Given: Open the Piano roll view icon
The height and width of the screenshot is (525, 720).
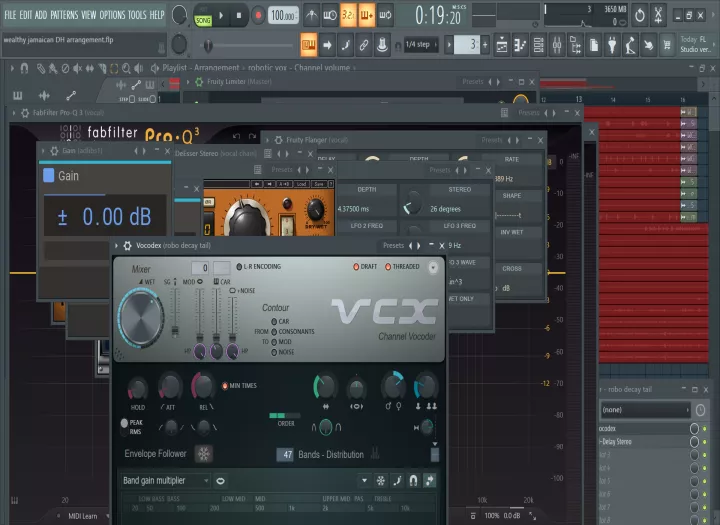Looking at the screenshot, I should coord(520,45).
